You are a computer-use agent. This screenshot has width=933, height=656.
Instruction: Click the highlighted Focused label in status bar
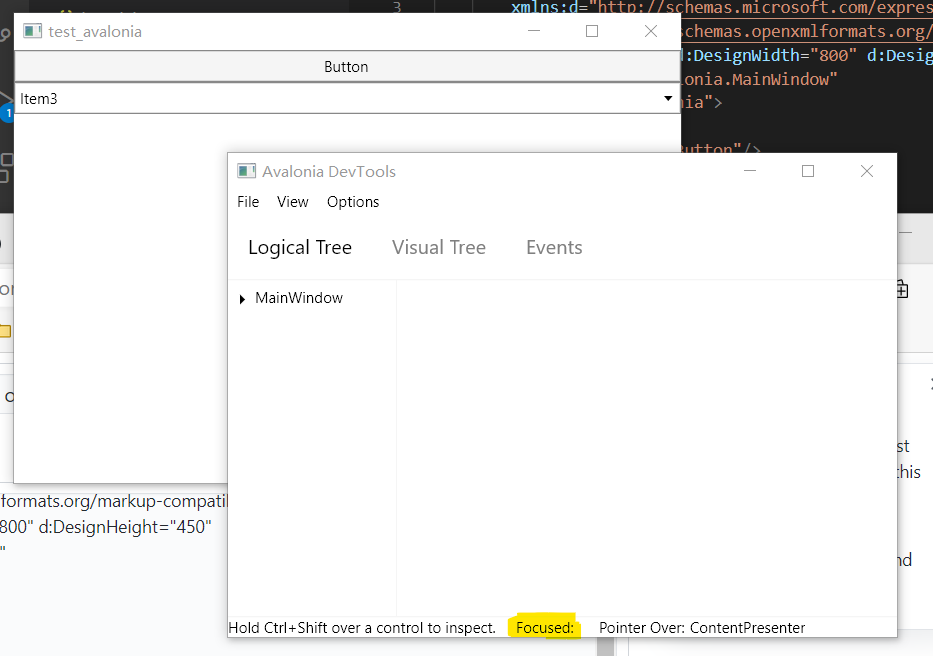pos(544,627)
